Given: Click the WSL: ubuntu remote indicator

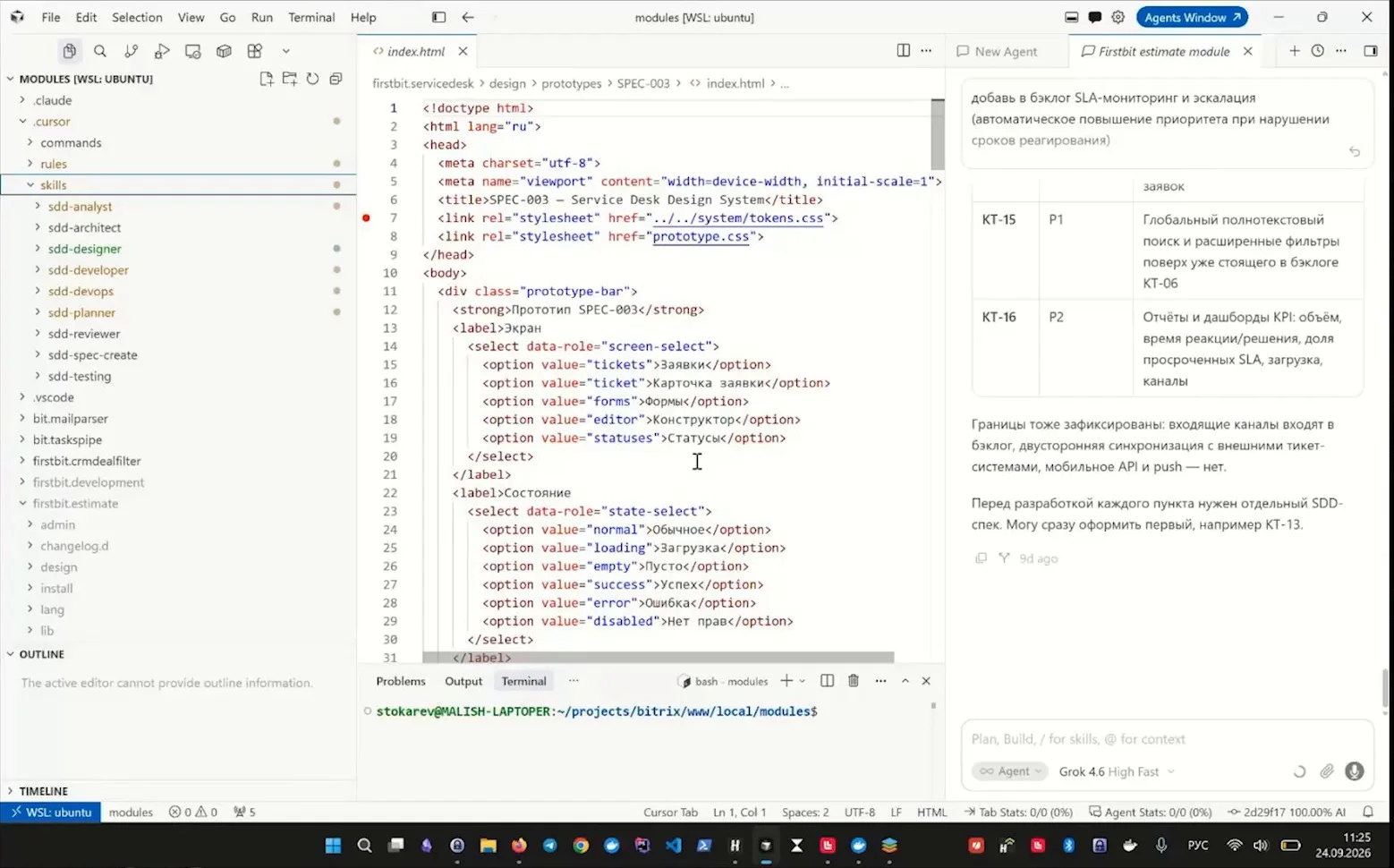Looking at the screenshot, I should click(51, 813).
